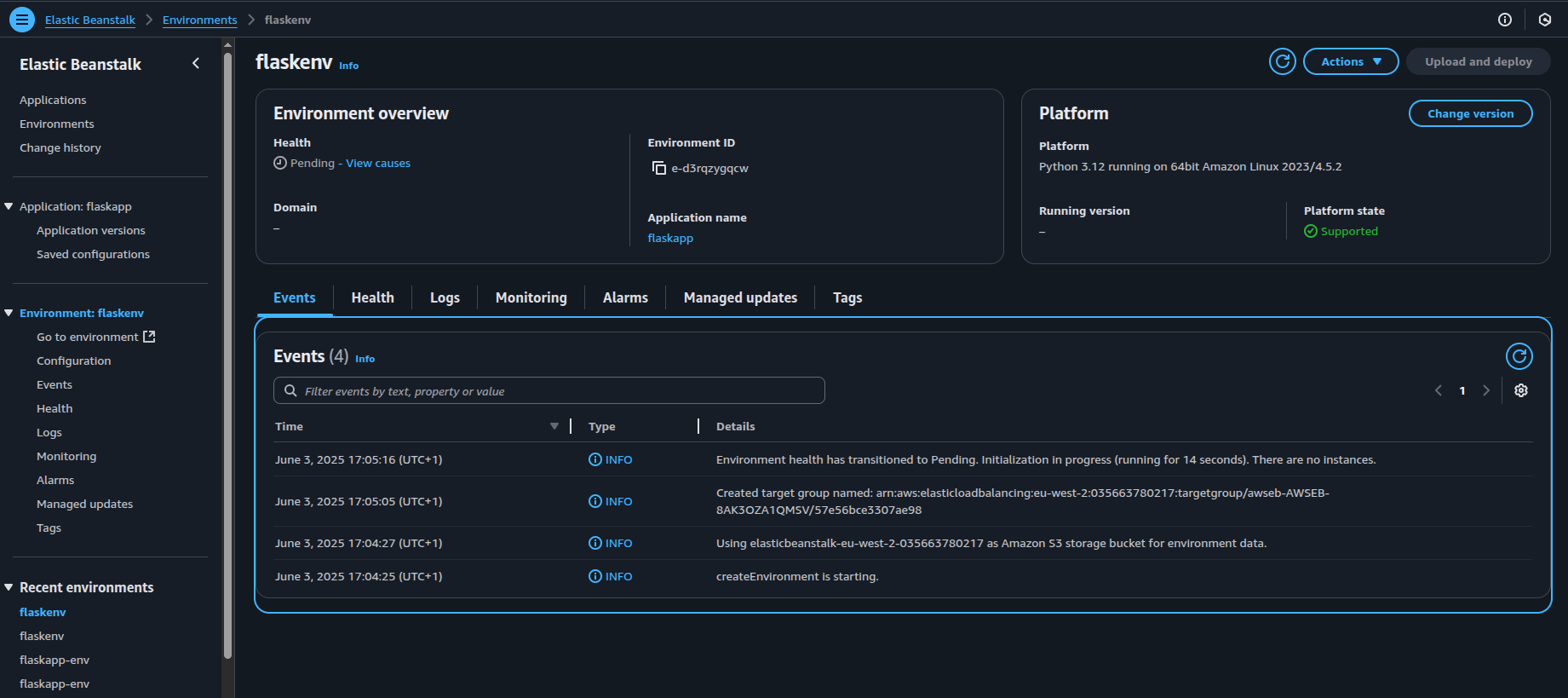Collapse Application: flaskapp section
Screen dimensions: 1568x698
point(9,206)
